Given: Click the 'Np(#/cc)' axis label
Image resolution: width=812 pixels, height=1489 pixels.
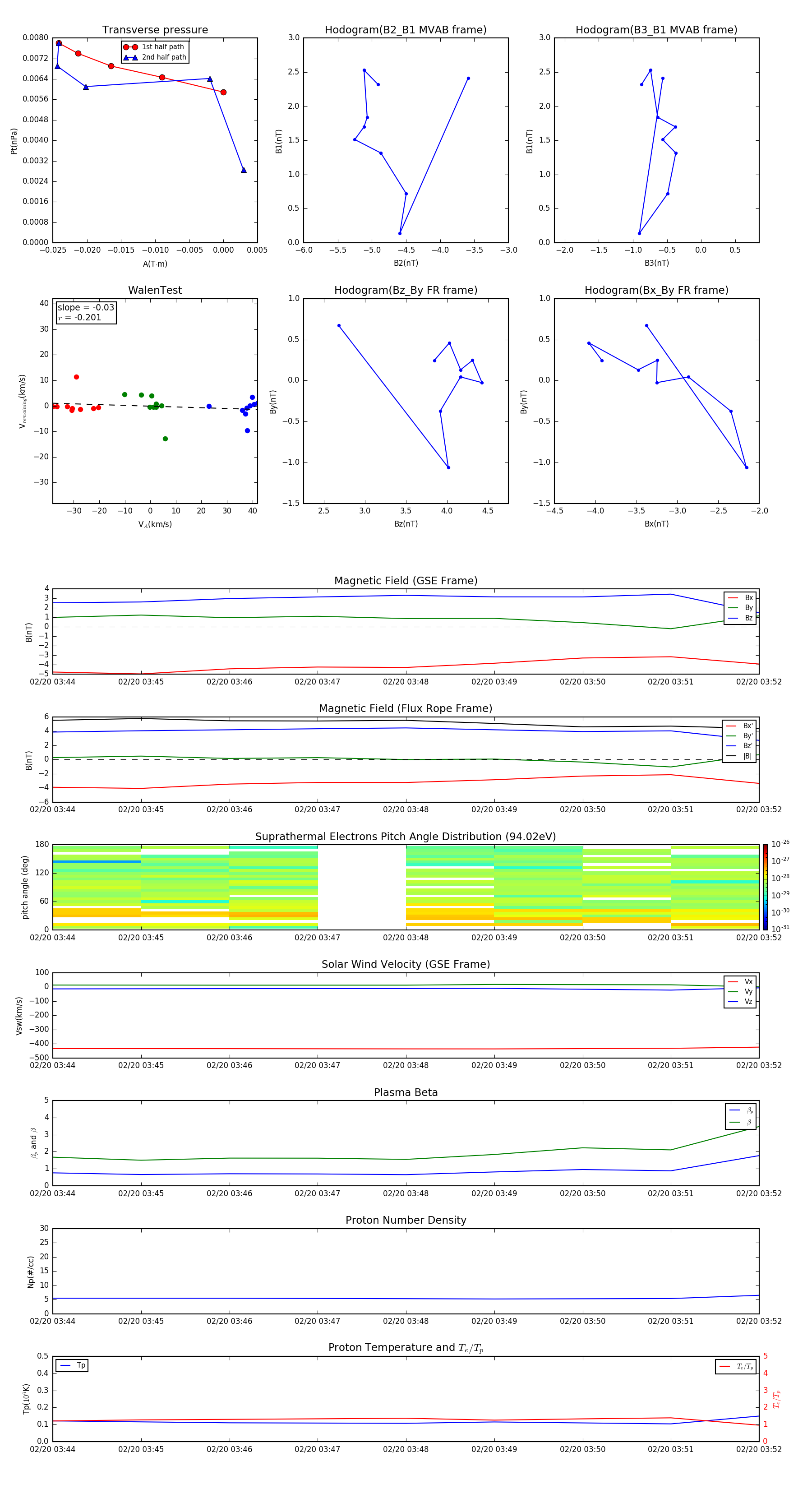Looking at the screenshot, I should pyautogui.click(x=31, y=1272).
